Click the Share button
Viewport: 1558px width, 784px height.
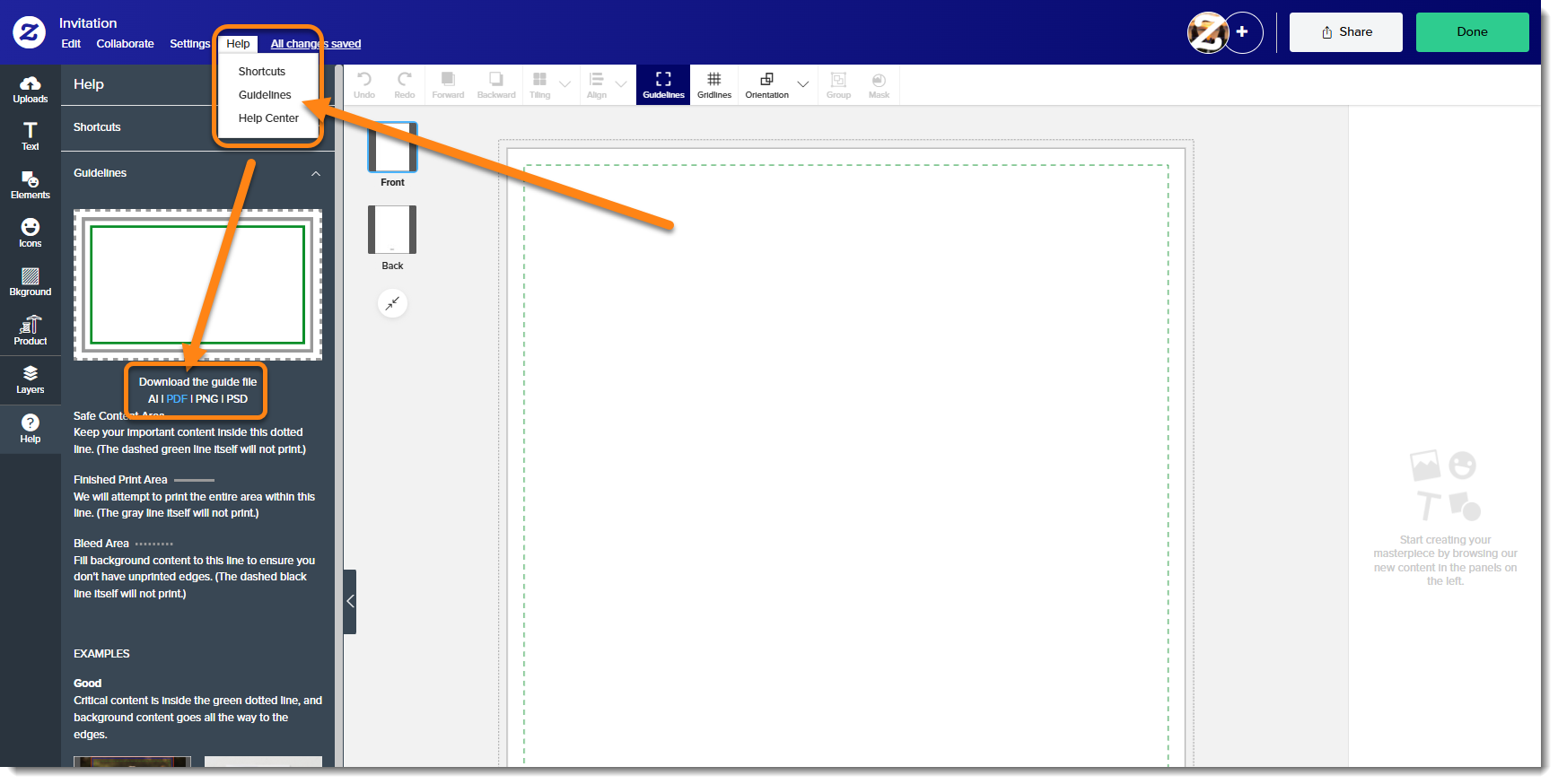1345,32
